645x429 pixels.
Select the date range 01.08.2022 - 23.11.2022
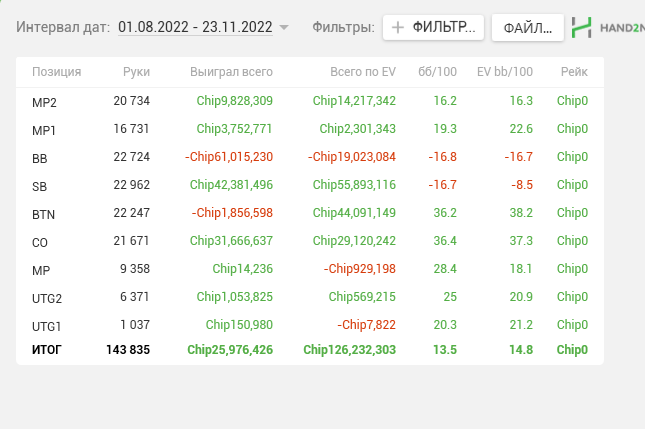tap(195, 27)
